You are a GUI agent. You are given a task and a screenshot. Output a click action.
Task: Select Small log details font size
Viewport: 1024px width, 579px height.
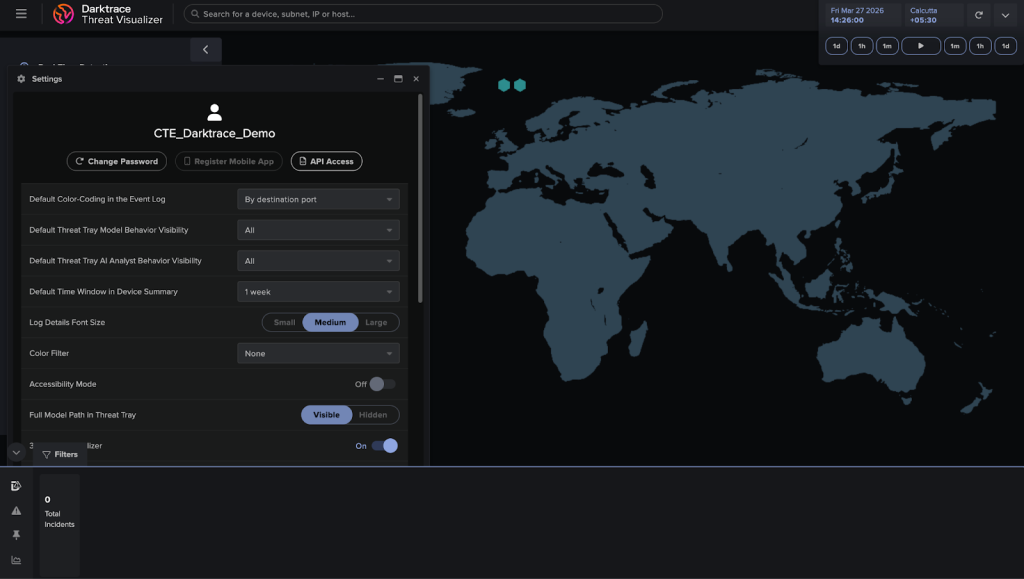[284, 322]
